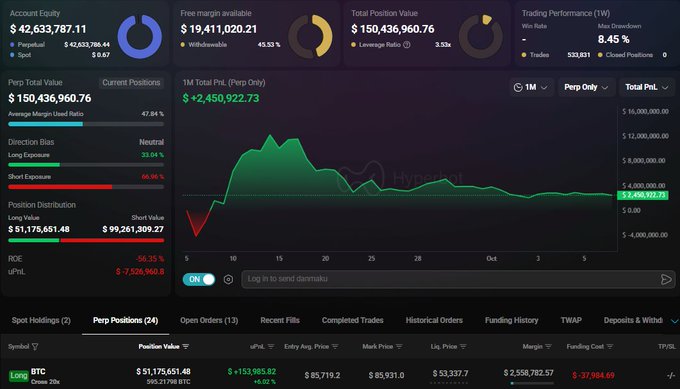Open danmaku settings hexagon icon
Viewport: 680px width, 389px height.
point(228,280)
